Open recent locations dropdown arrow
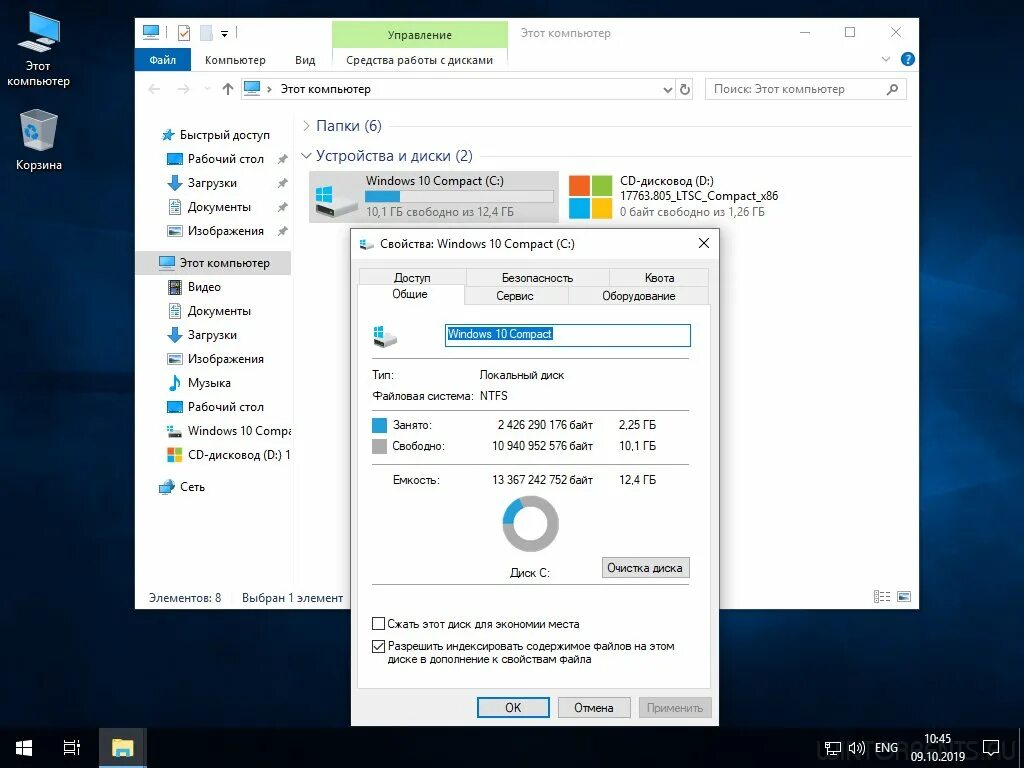 pos(207,89)
